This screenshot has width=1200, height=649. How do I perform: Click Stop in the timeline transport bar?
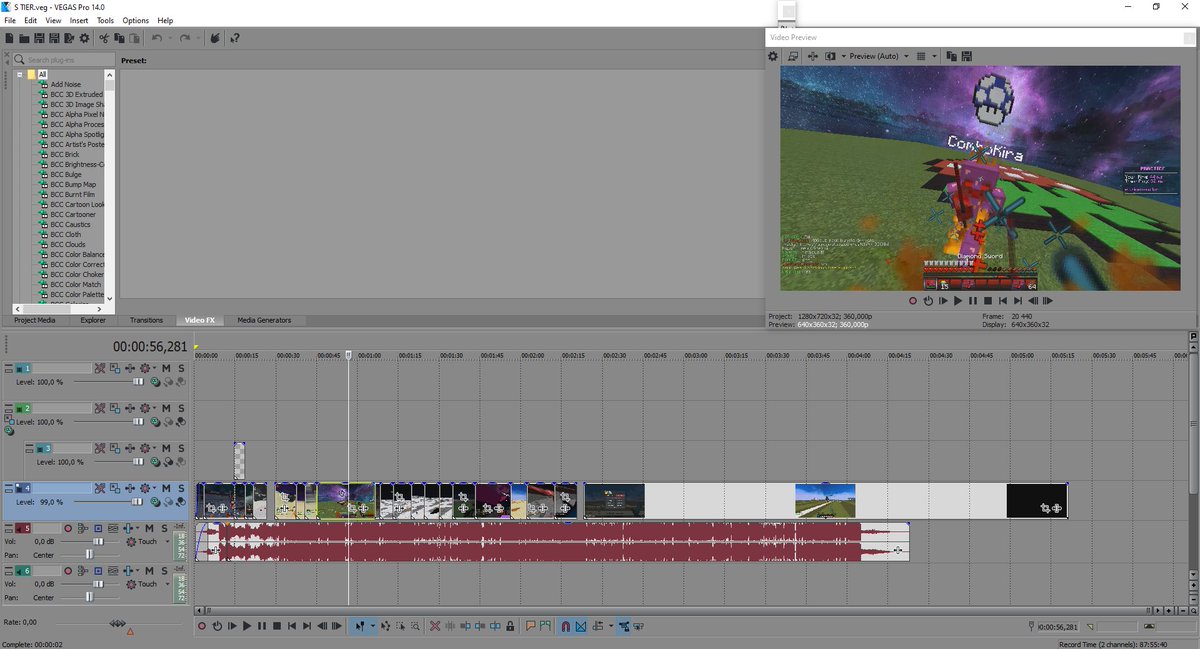[277, 626]
